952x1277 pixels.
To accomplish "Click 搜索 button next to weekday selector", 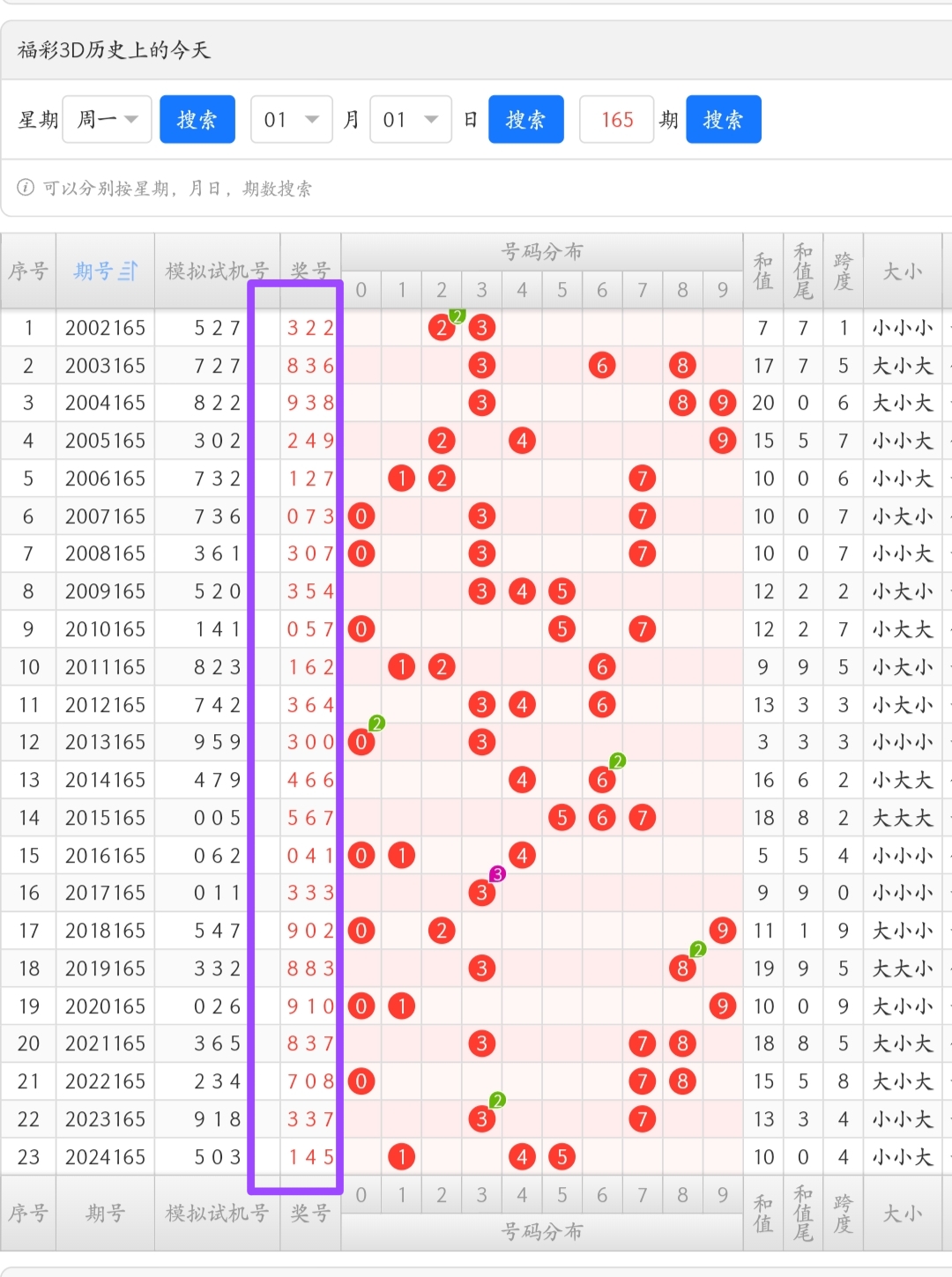I will 197,119.
